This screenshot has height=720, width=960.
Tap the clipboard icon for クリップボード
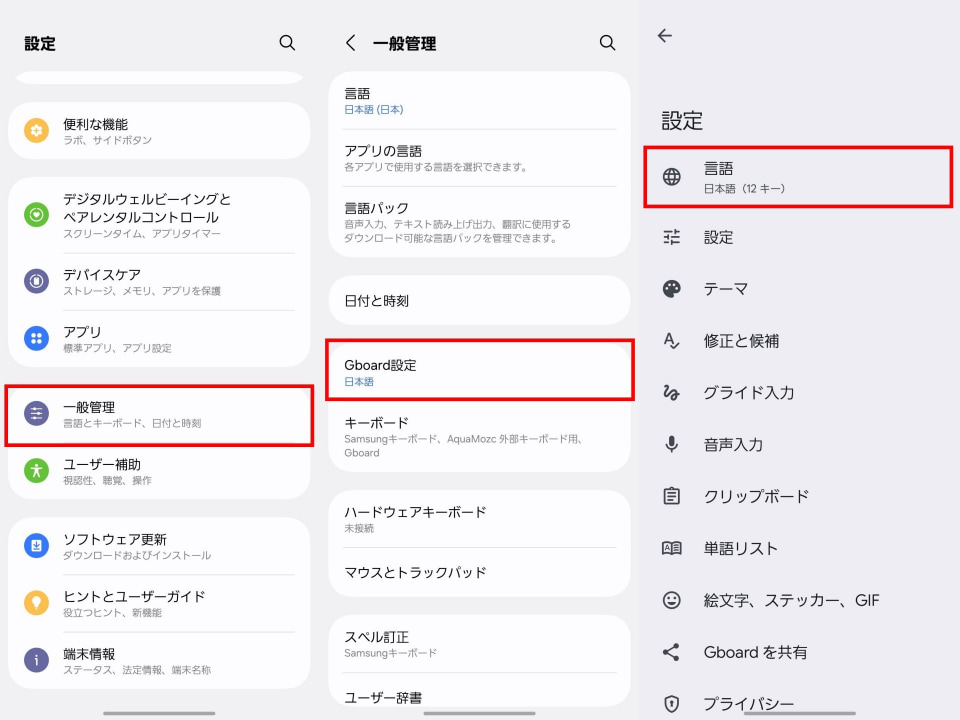point(672,496)
